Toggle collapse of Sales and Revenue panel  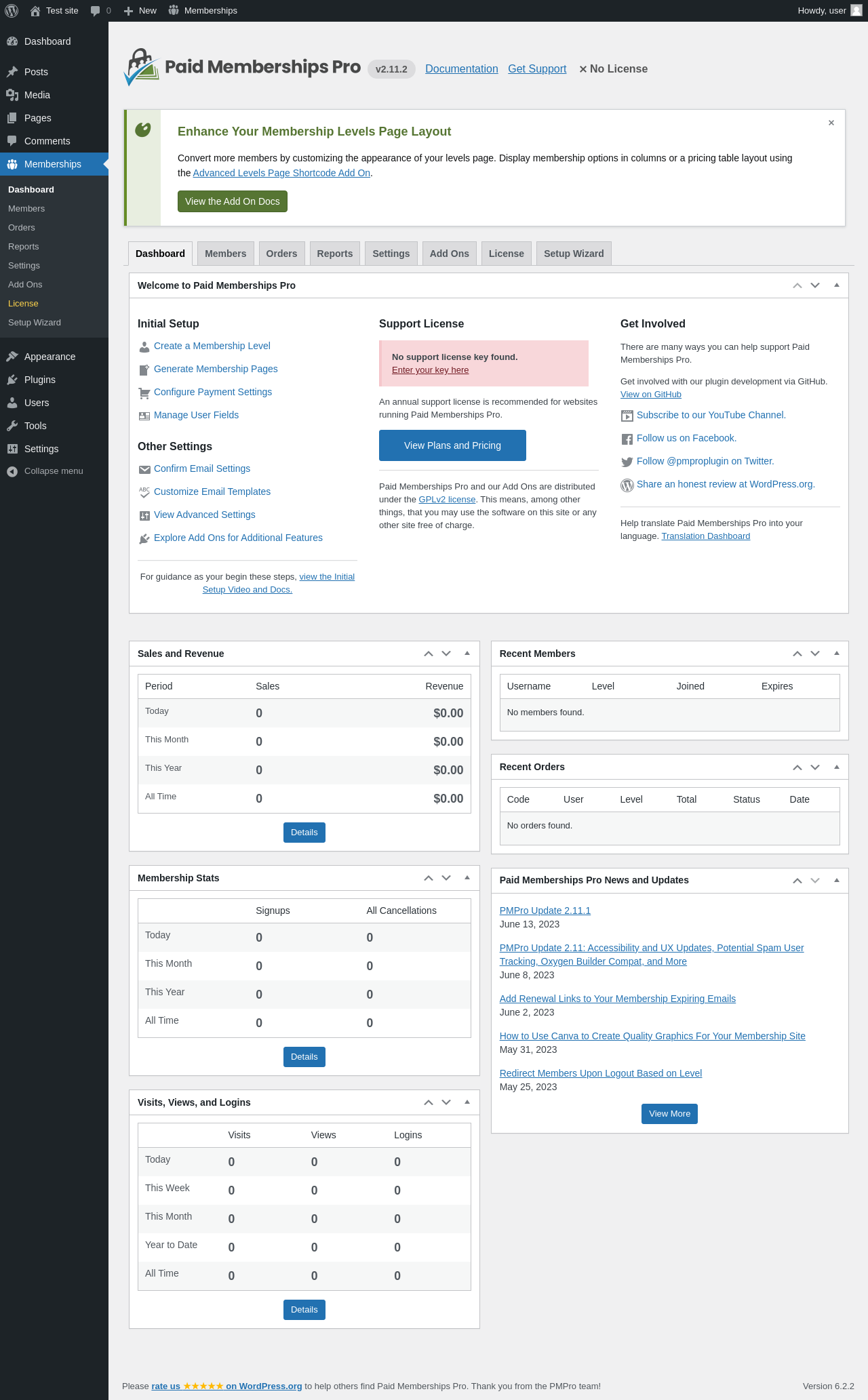467,654
